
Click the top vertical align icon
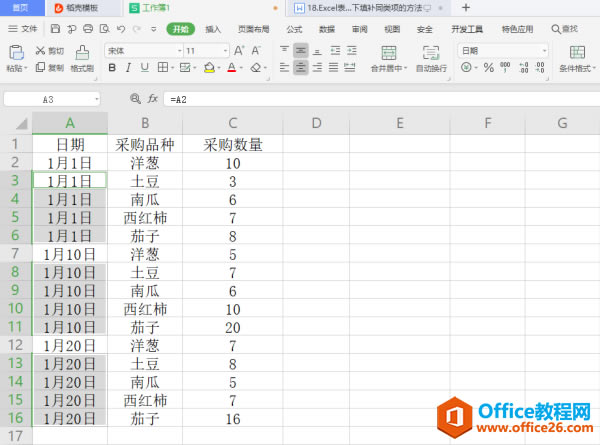(x=284, y=50)
